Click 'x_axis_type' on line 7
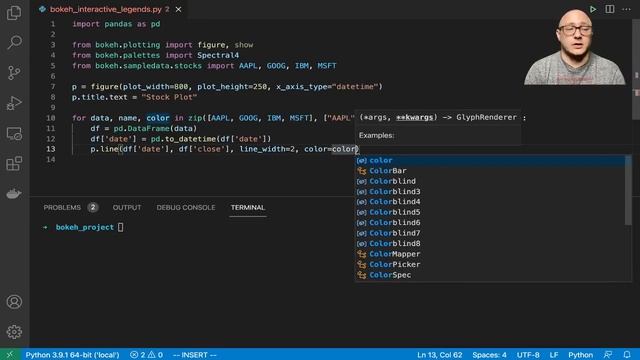 click(x=302, y=87)
